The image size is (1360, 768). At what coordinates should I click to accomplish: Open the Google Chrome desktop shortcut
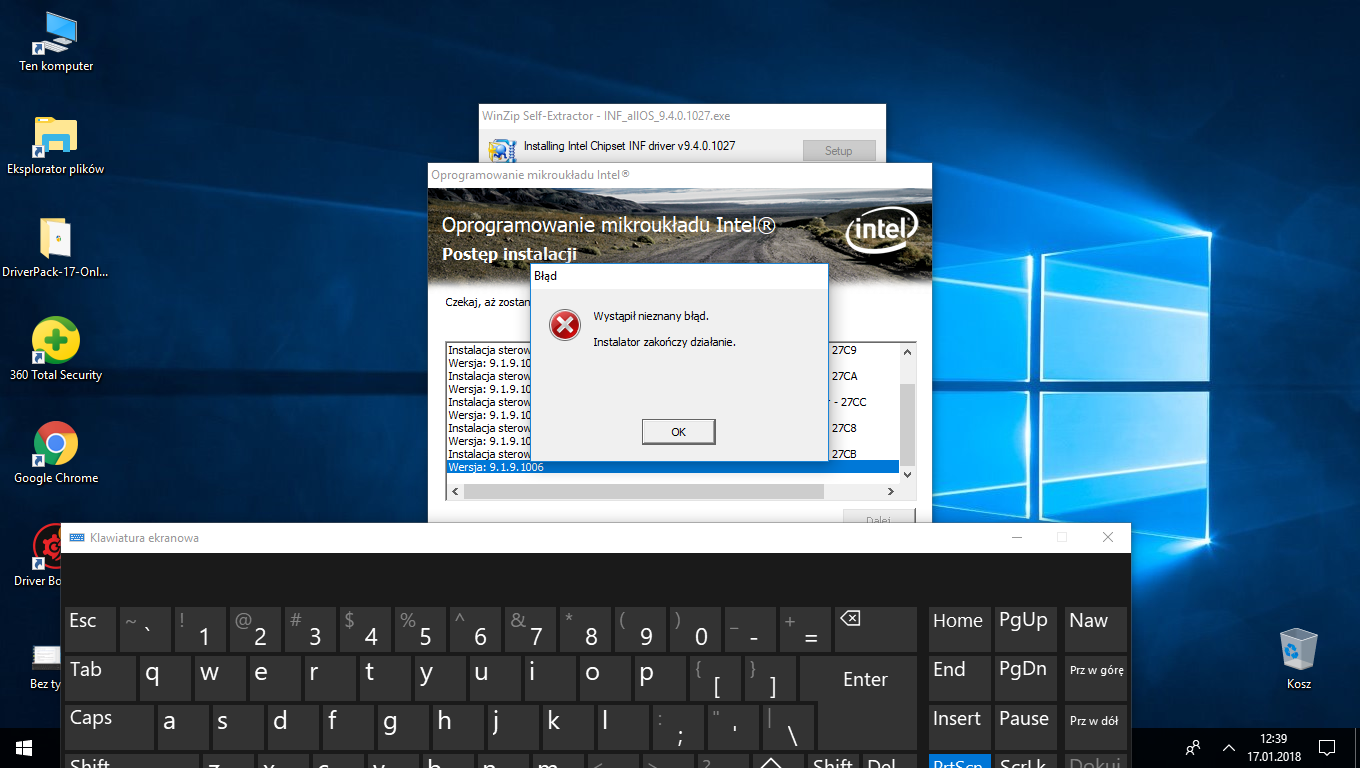[56, 454]
